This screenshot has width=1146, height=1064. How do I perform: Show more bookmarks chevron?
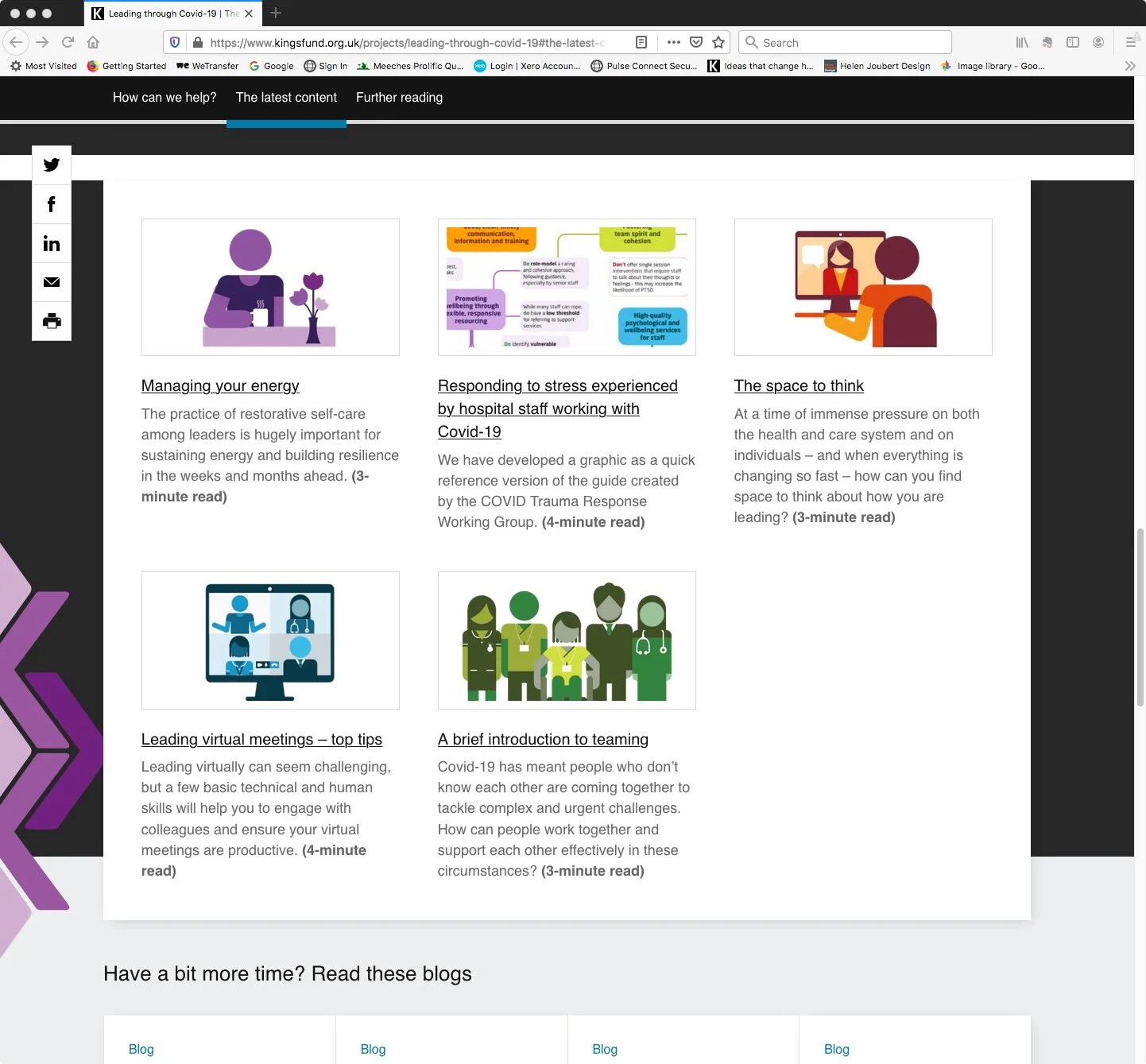[1130, 66]
